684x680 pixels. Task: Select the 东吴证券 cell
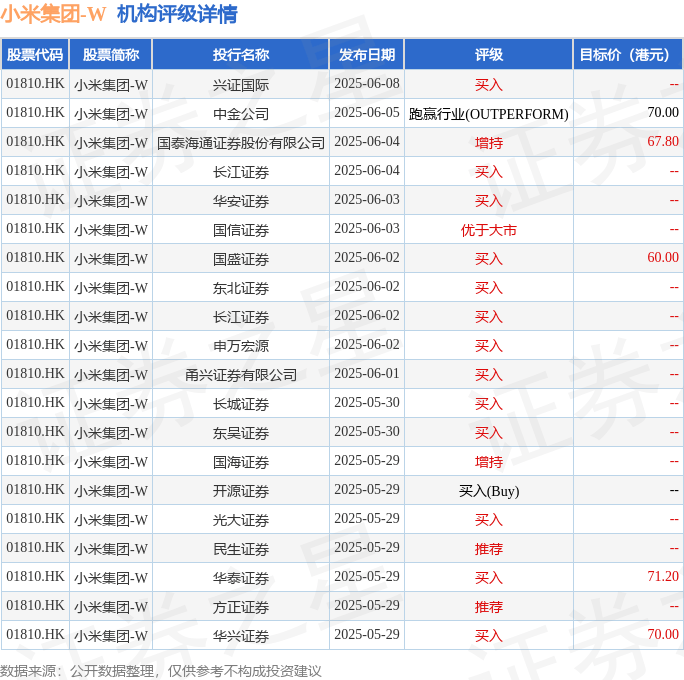[x=241, y=433]
